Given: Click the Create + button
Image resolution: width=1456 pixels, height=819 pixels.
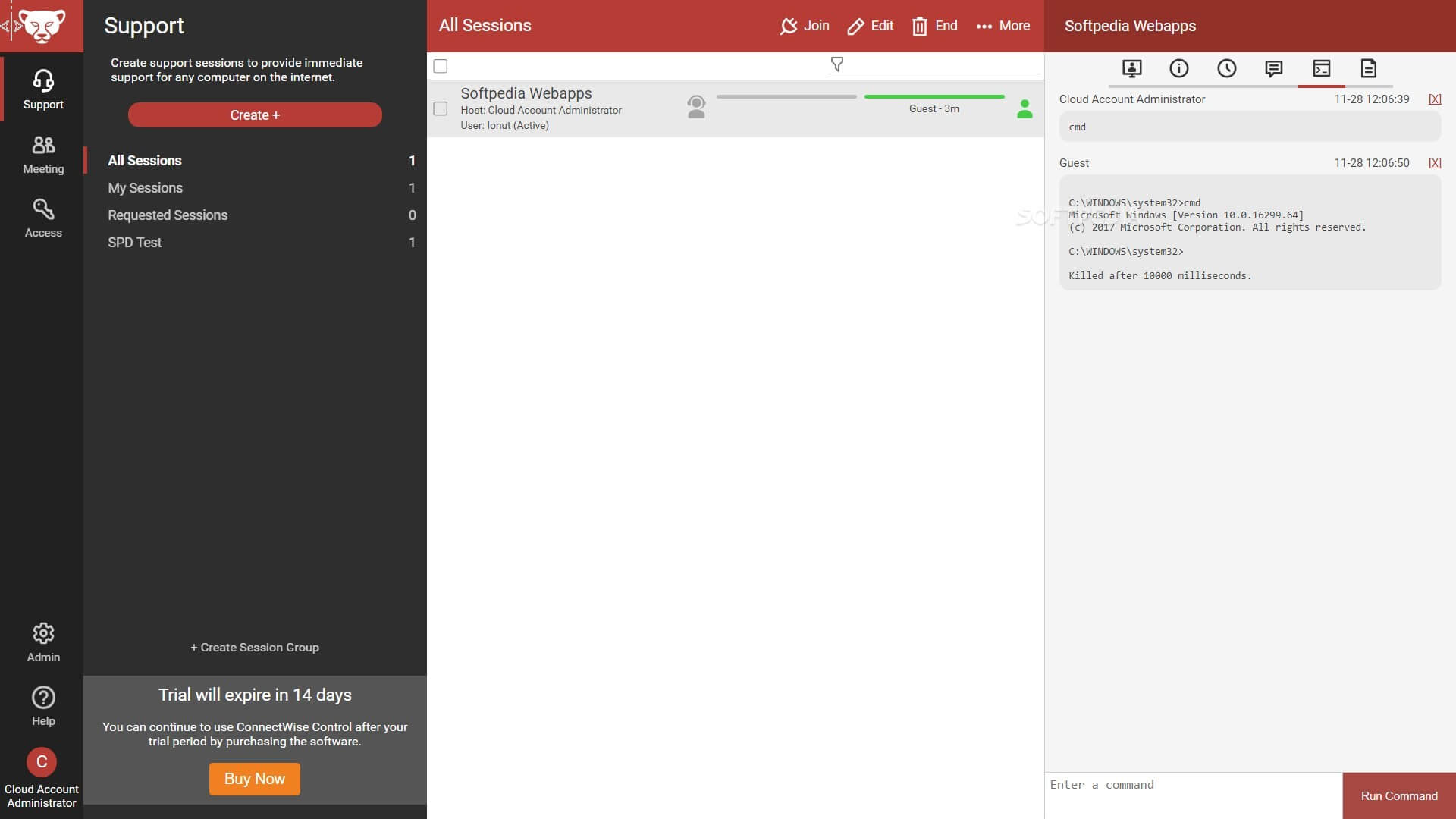Looking at the screenshot, I should click(254, 114).
